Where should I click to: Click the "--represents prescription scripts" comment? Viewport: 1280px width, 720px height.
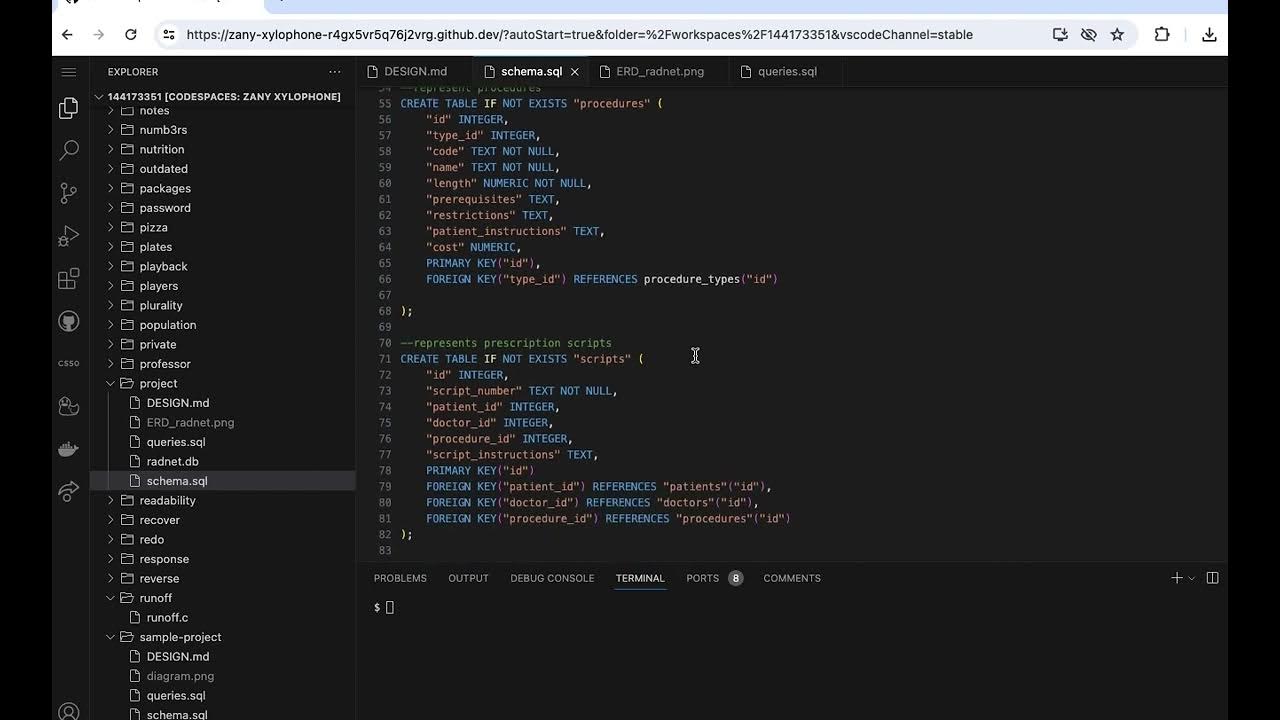(506, 343)
